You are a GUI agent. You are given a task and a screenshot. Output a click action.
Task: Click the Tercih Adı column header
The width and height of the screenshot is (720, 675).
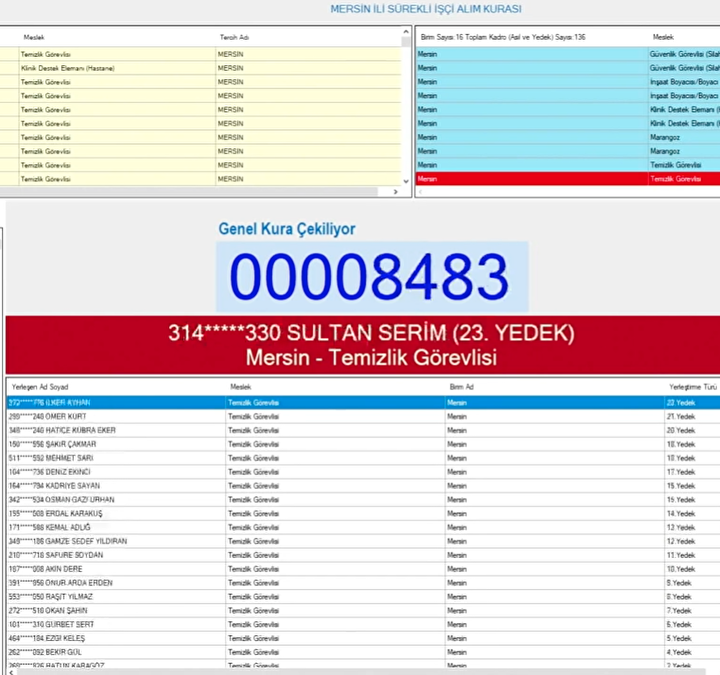234,37
